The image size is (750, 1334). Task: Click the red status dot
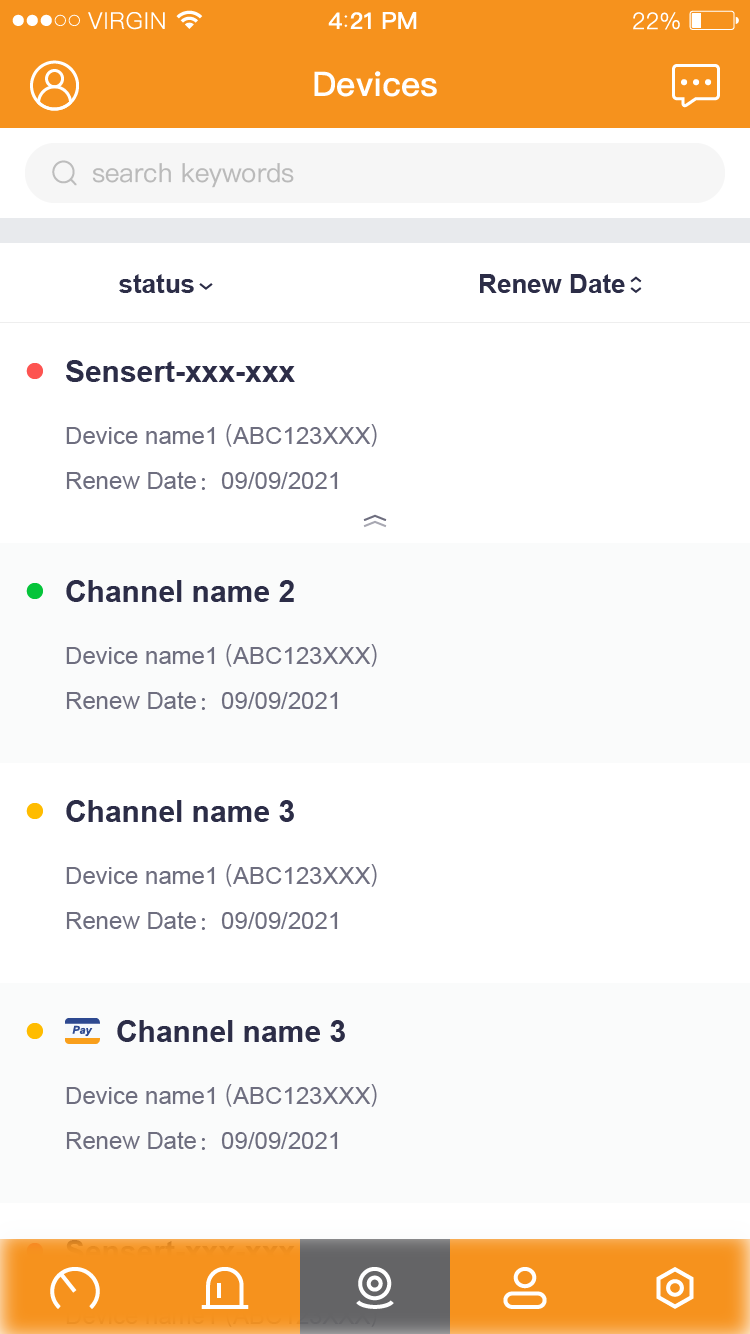pyautogui.click(x=35, y=372)
